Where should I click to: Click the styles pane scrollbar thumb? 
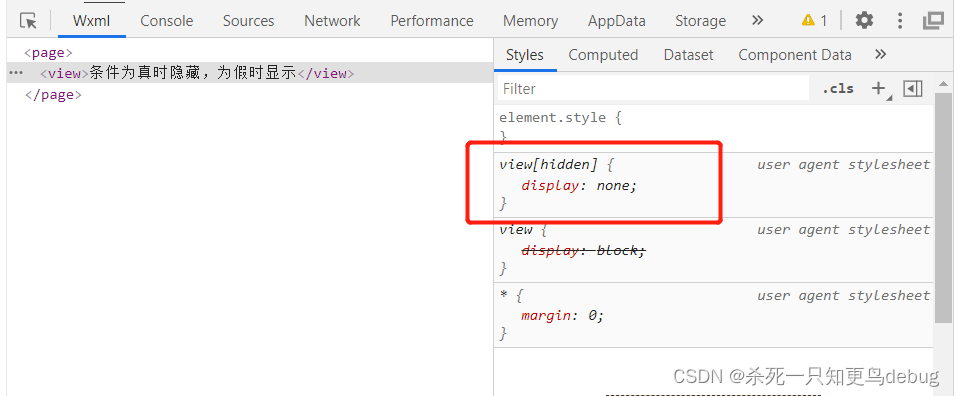943,208
